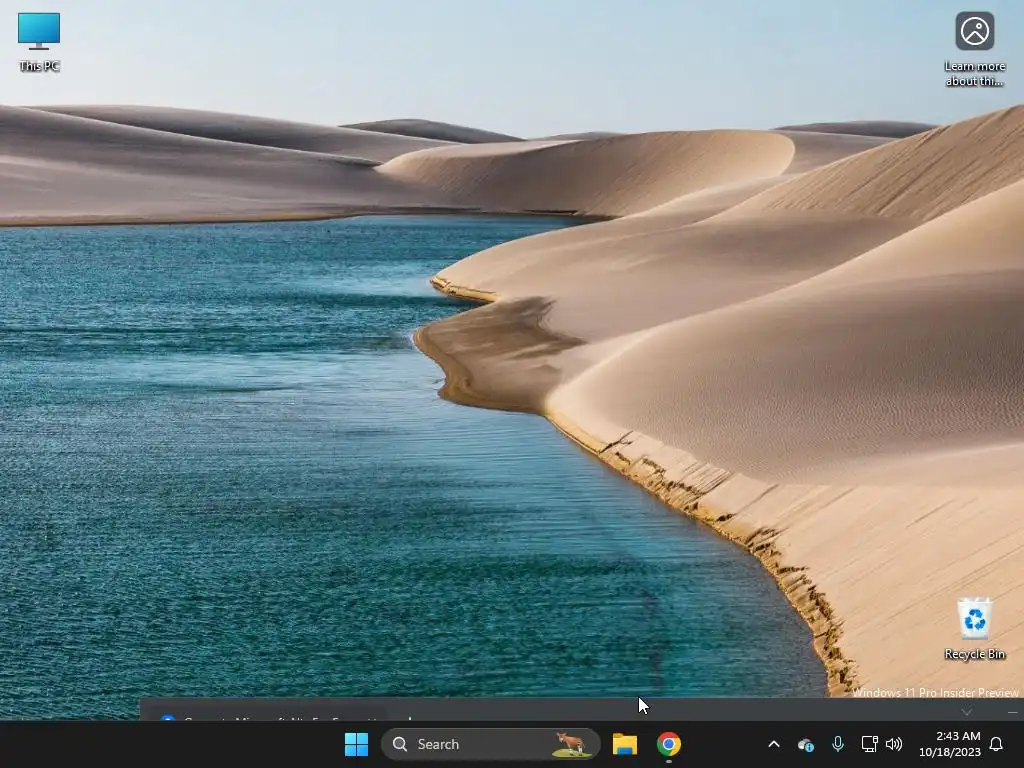
Task: Open the clock showing 2:43 AM
Action: (950, 744)
